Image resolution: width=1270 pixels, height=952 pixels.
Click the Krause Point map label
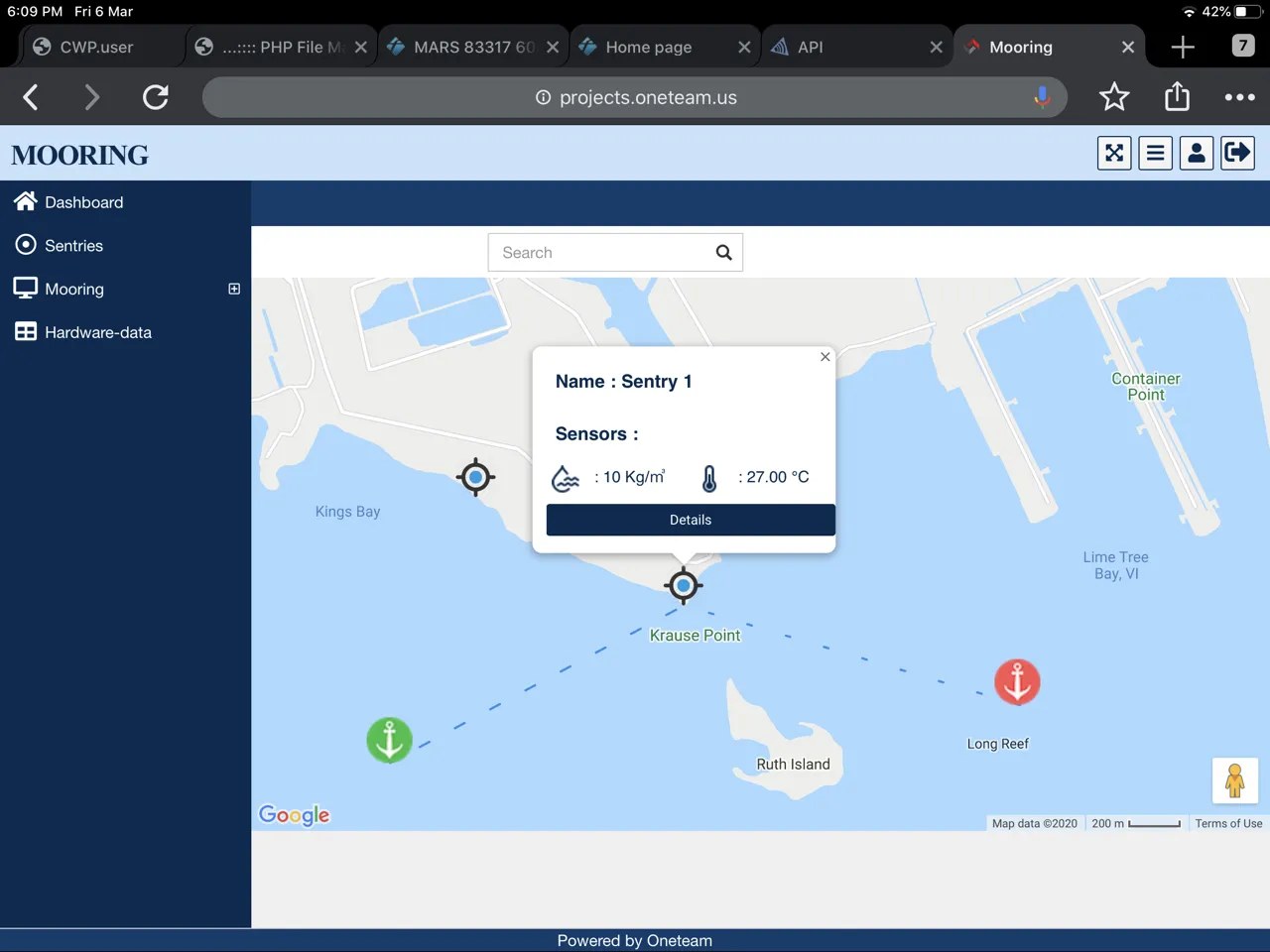point(695,636)
